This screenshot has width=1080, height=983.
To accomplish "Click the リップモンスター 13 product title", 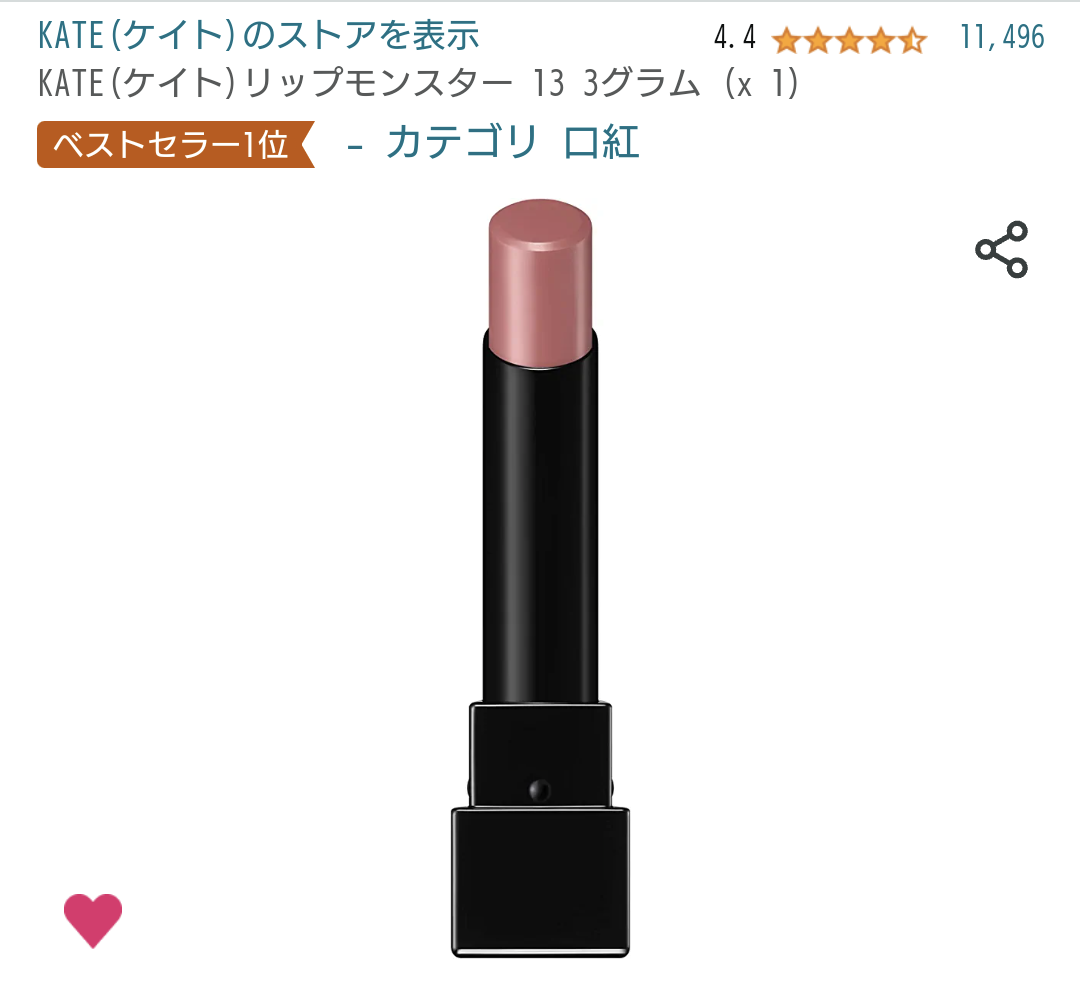I will pos(404,83).
